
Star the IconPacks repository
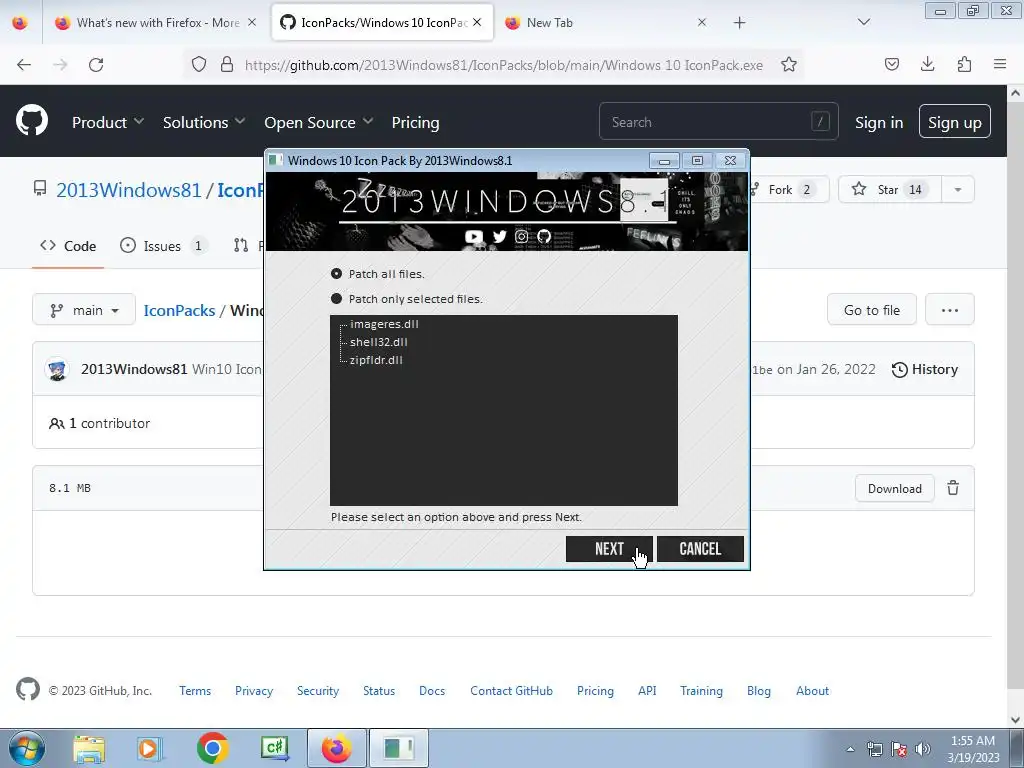tap(889, 189)
